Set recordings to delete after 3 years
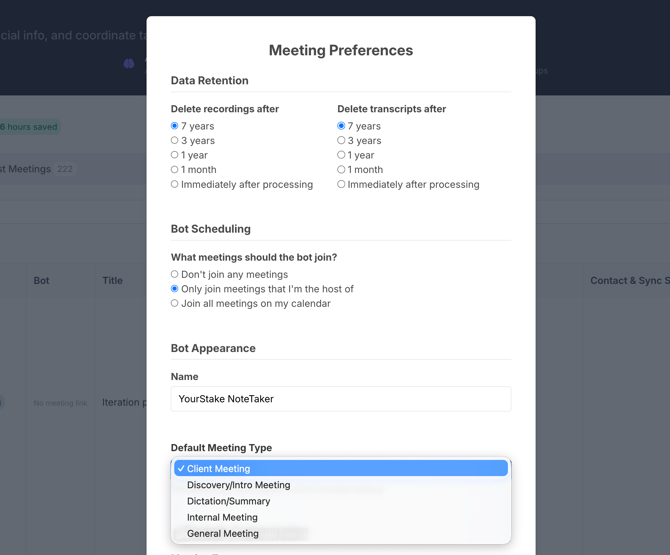Viewport: 670px width, 555px height. tap(175, 141)
